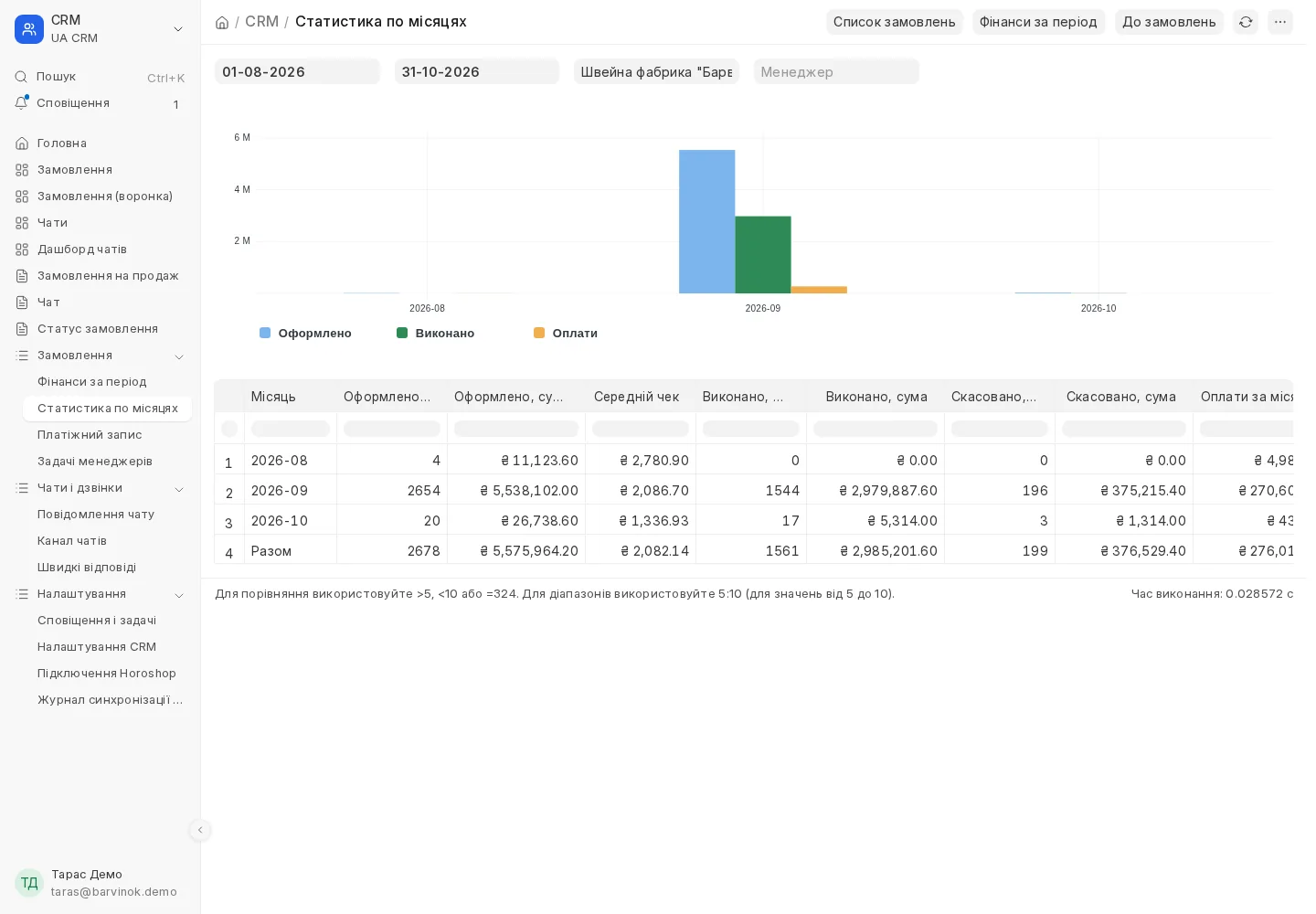
Task: Click the Замовлення (воронка) sidebar icon
Action: click(22, 197)
